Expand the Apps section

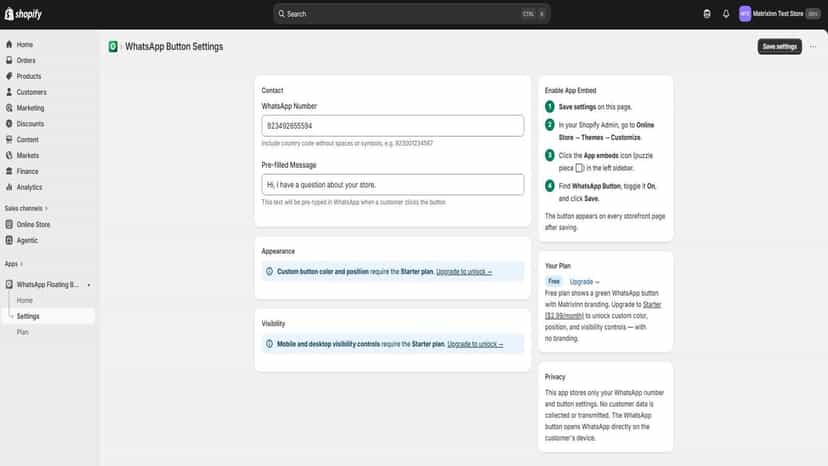tap(14, 264)
